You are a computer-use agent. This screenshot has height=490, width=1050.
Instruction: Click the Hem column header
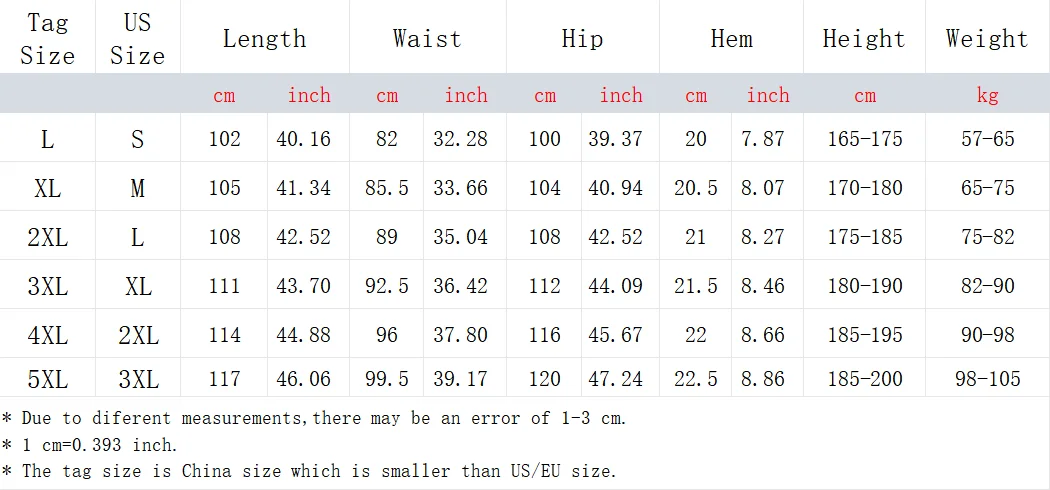[x=731, y=39]
